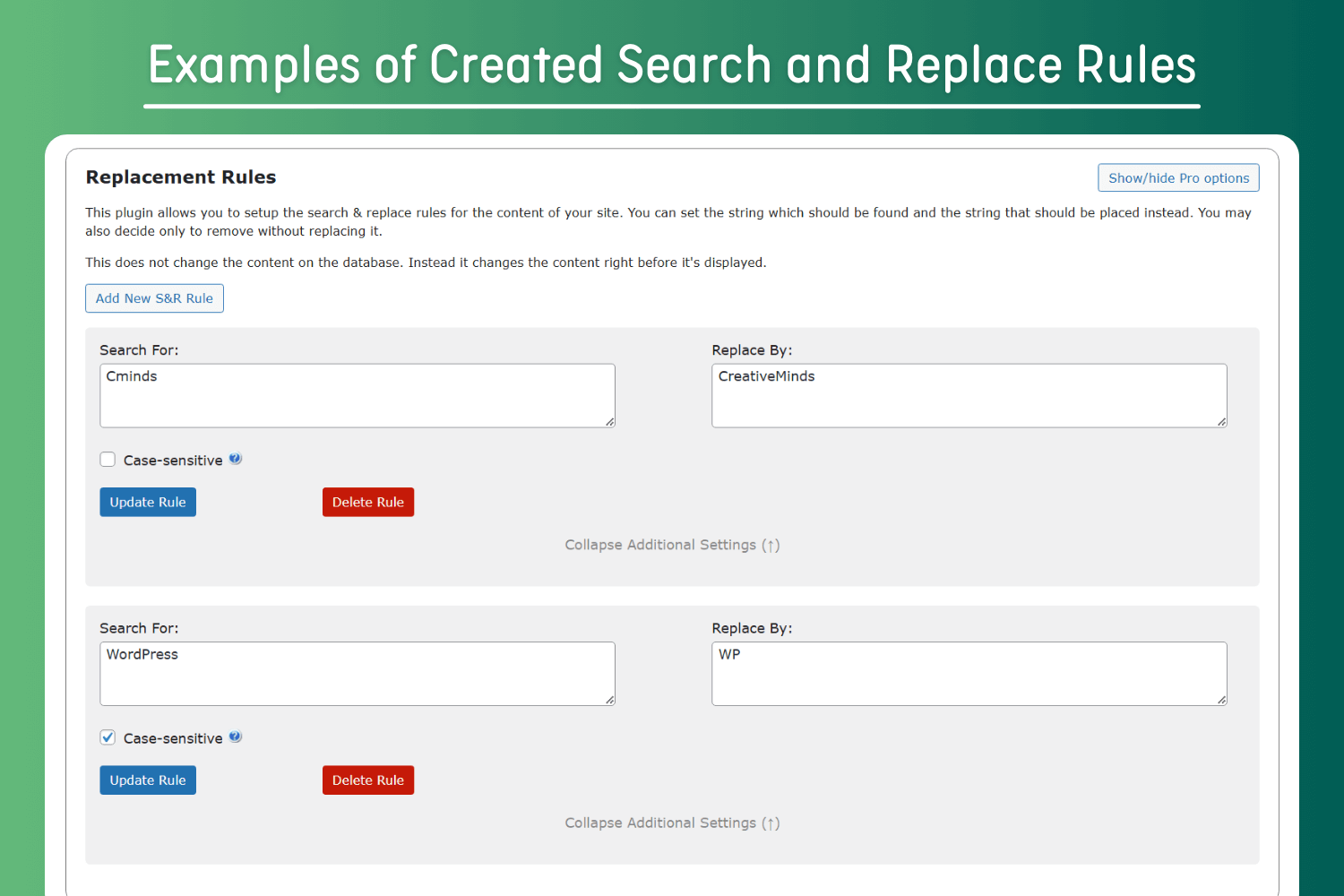Image resolution: width=1344 pixels, height=896 pixels.
Task: Collapse Additional Settings for the WordPress rule
Action: coord(672,823)
